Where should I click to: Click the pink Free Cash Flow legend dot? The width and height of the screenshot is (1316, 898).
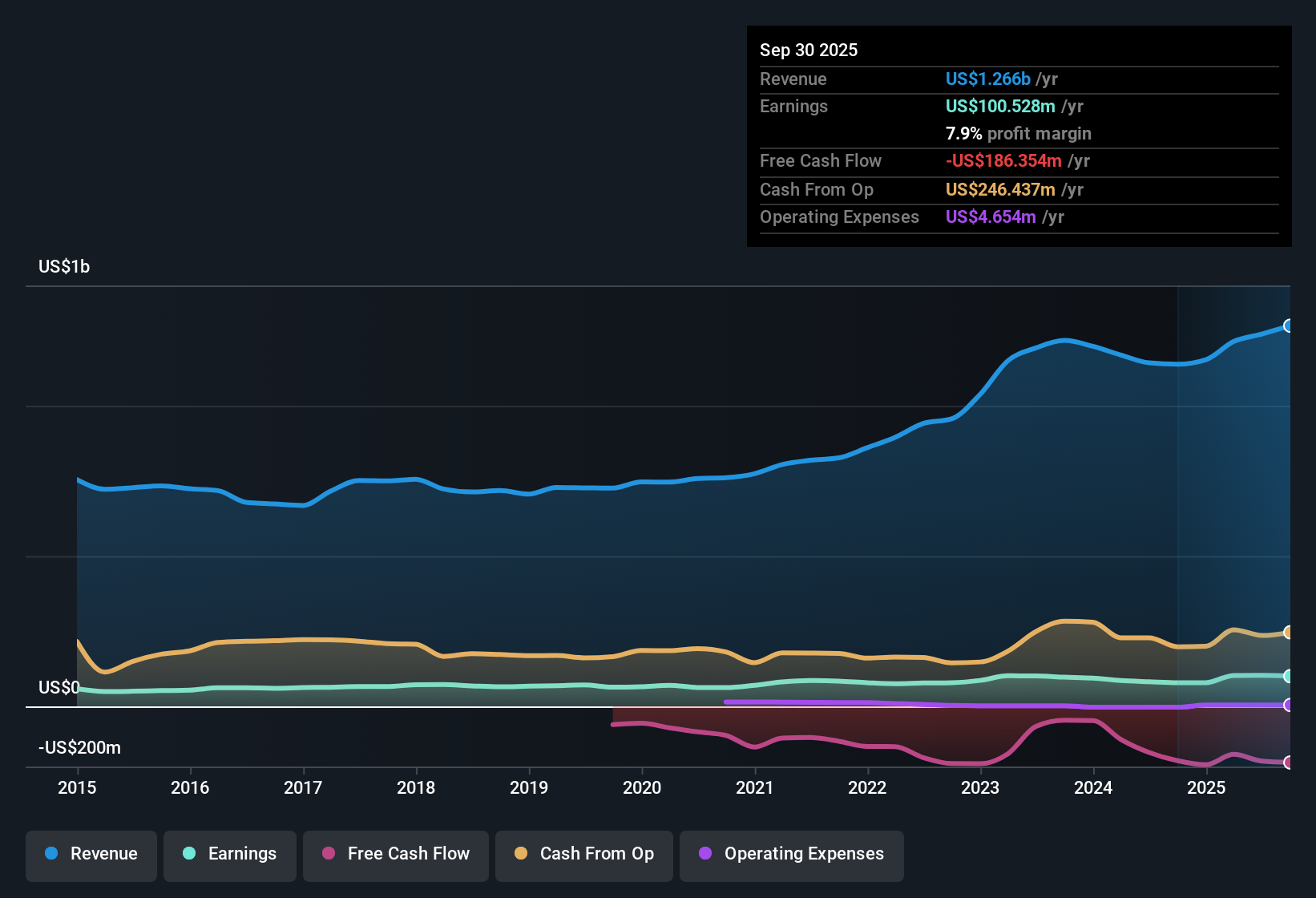coord(328,854)
